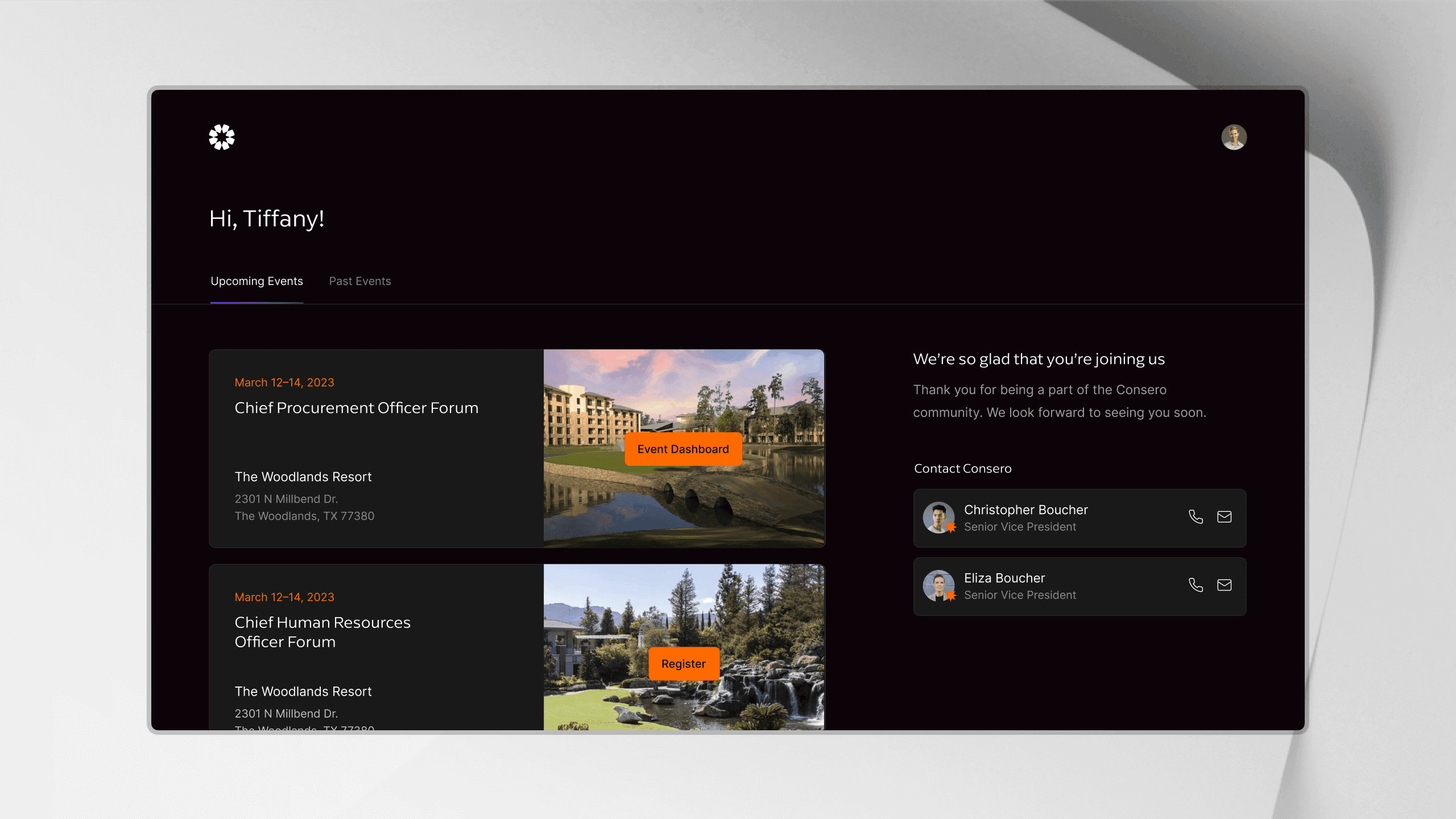
Task: Click The Woodlands Resort in Human Resources card
Action: tap(303, 692)
